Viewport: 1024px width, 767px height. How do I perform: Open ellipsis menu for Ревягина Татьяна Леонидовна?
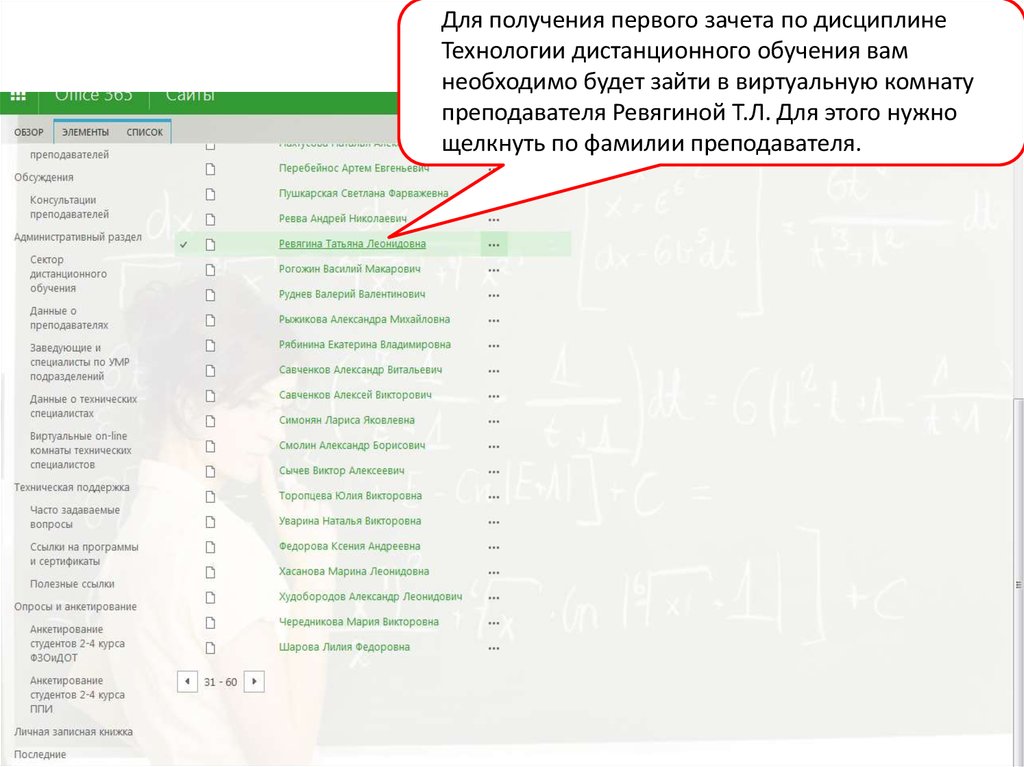[493, 244]
